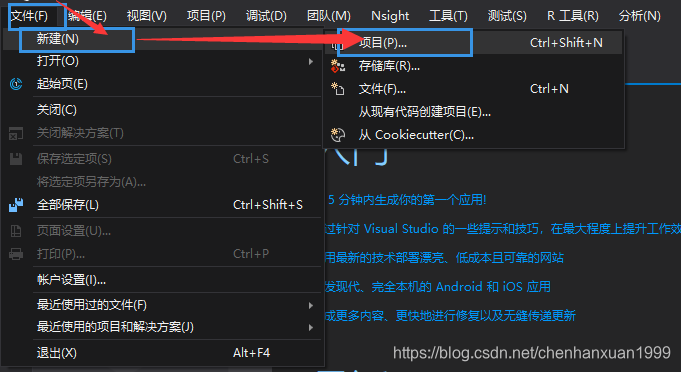Click the new repository icon
The height and width of the screenshot is (372, 681).
(338, 66)
